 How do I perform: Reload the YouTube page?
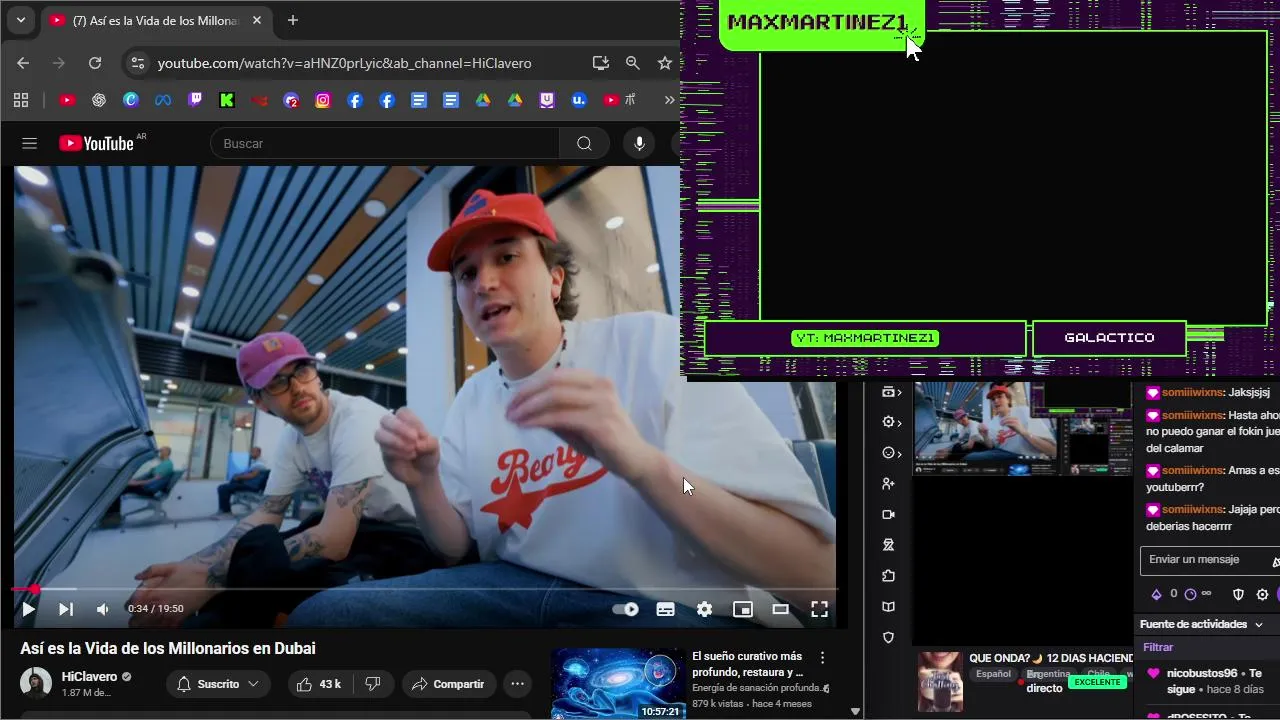tap(95, 63)
